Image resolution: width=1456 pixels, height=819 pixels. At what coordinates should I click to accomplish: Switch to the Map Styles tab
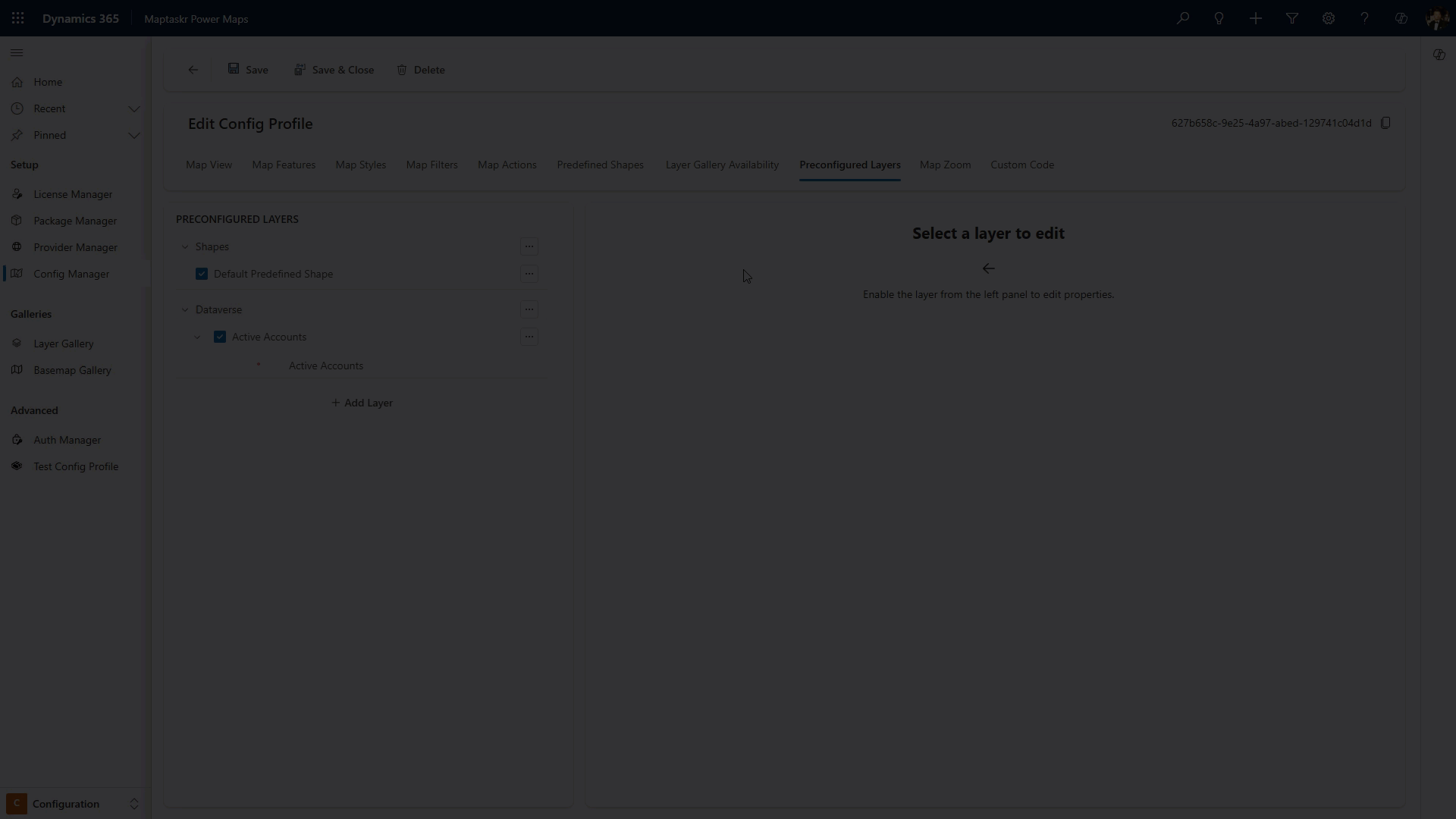coord(360,165)
